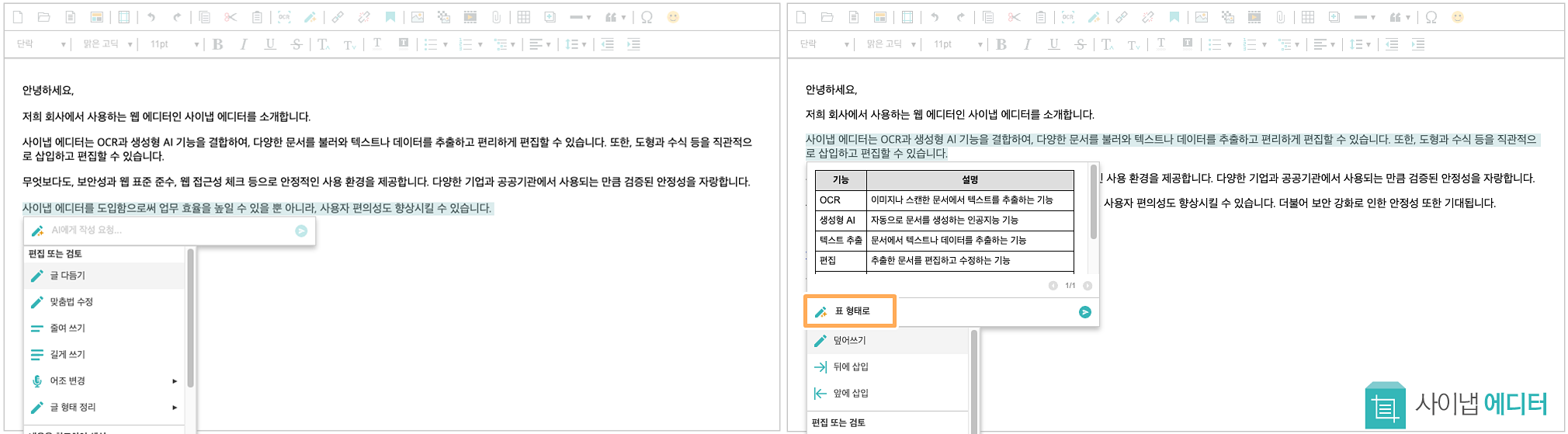Viewport: 1568px width, 434px height.
Task: Choose 덮어쓰기 in the right AI menu
Action: (888, 341)
